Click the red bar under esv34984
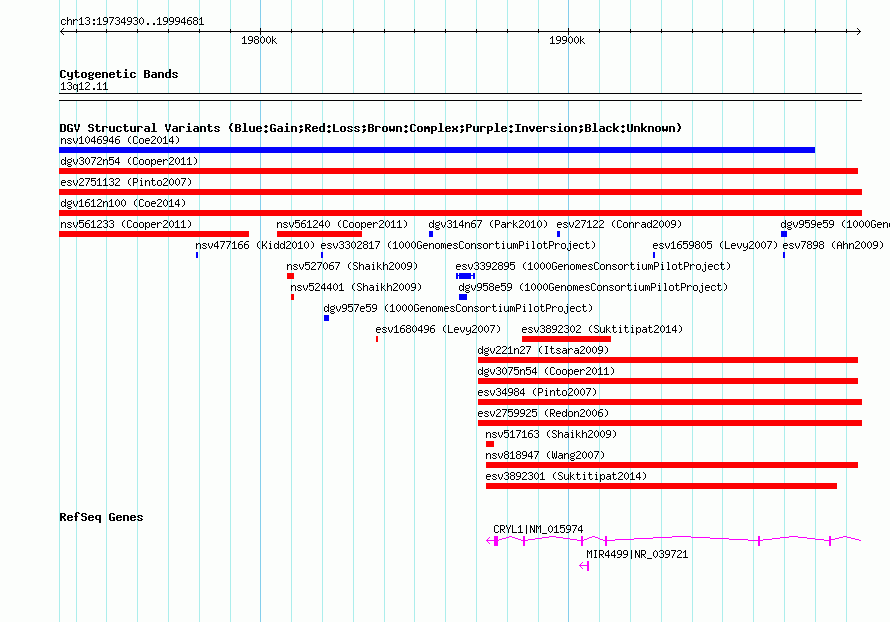Viewport: 890px width, 622px height. [x=670, y=402]
